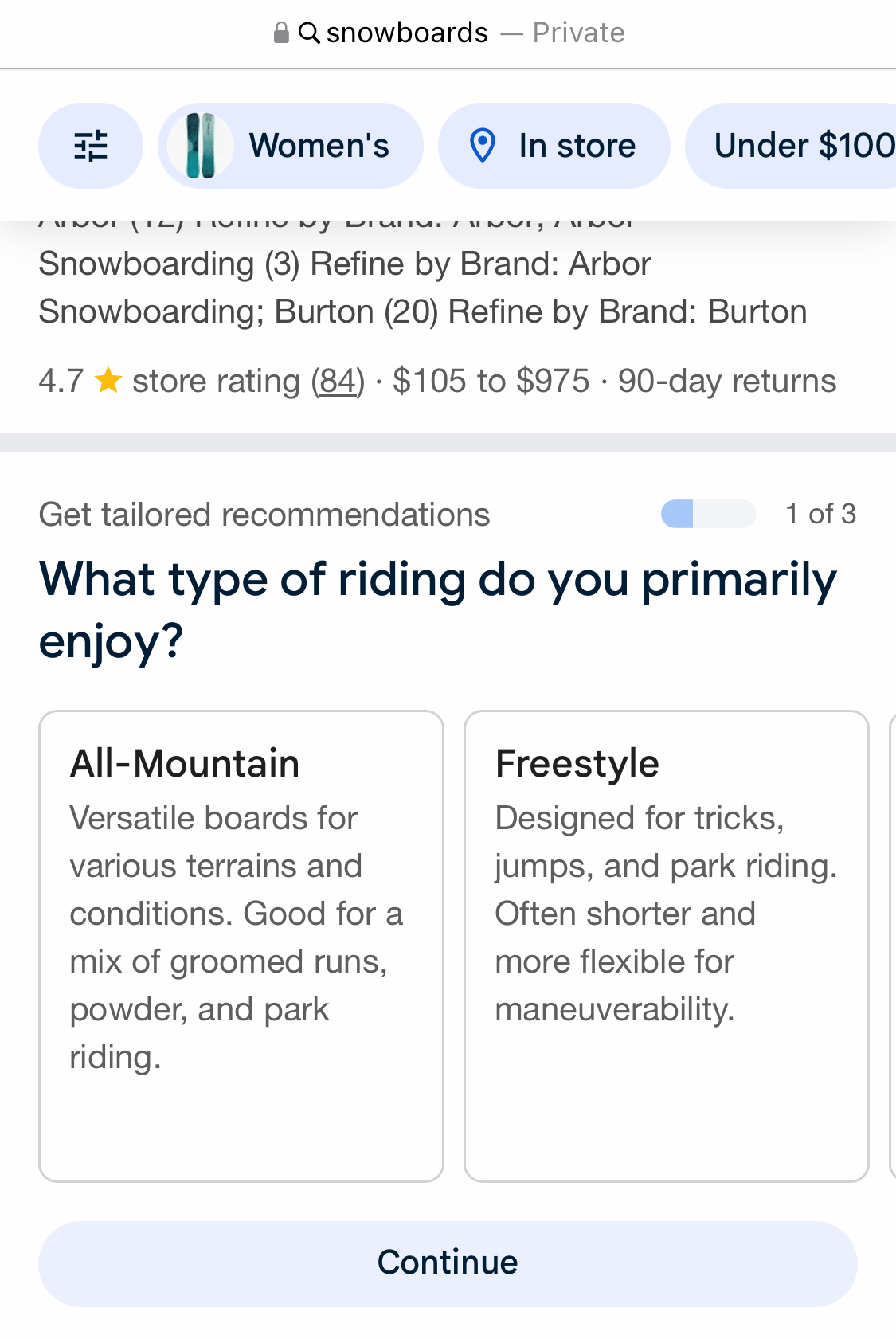Apply the Under $100 filter
The width and height of the screenshot is (896, 1339).
(x=800, y=146)
